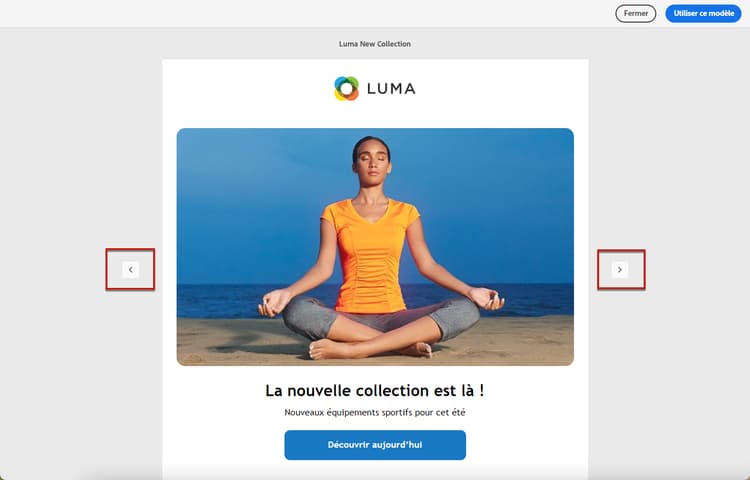Image resolution: width=750 pixels, height=480 pixels.
Task: Click the meditating woman's face in hero image
Action: 372,162
